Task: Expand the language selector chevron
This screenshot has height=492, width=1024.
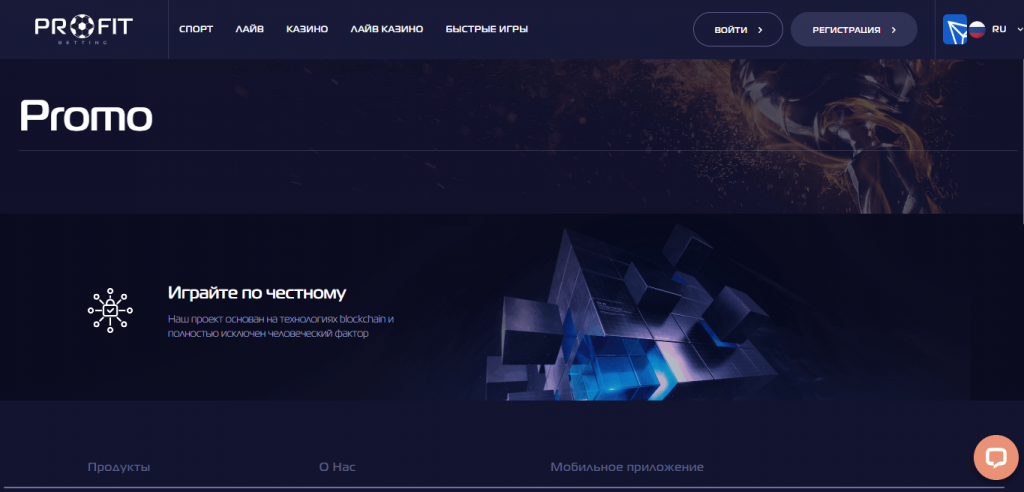Action: point(1019,29)
